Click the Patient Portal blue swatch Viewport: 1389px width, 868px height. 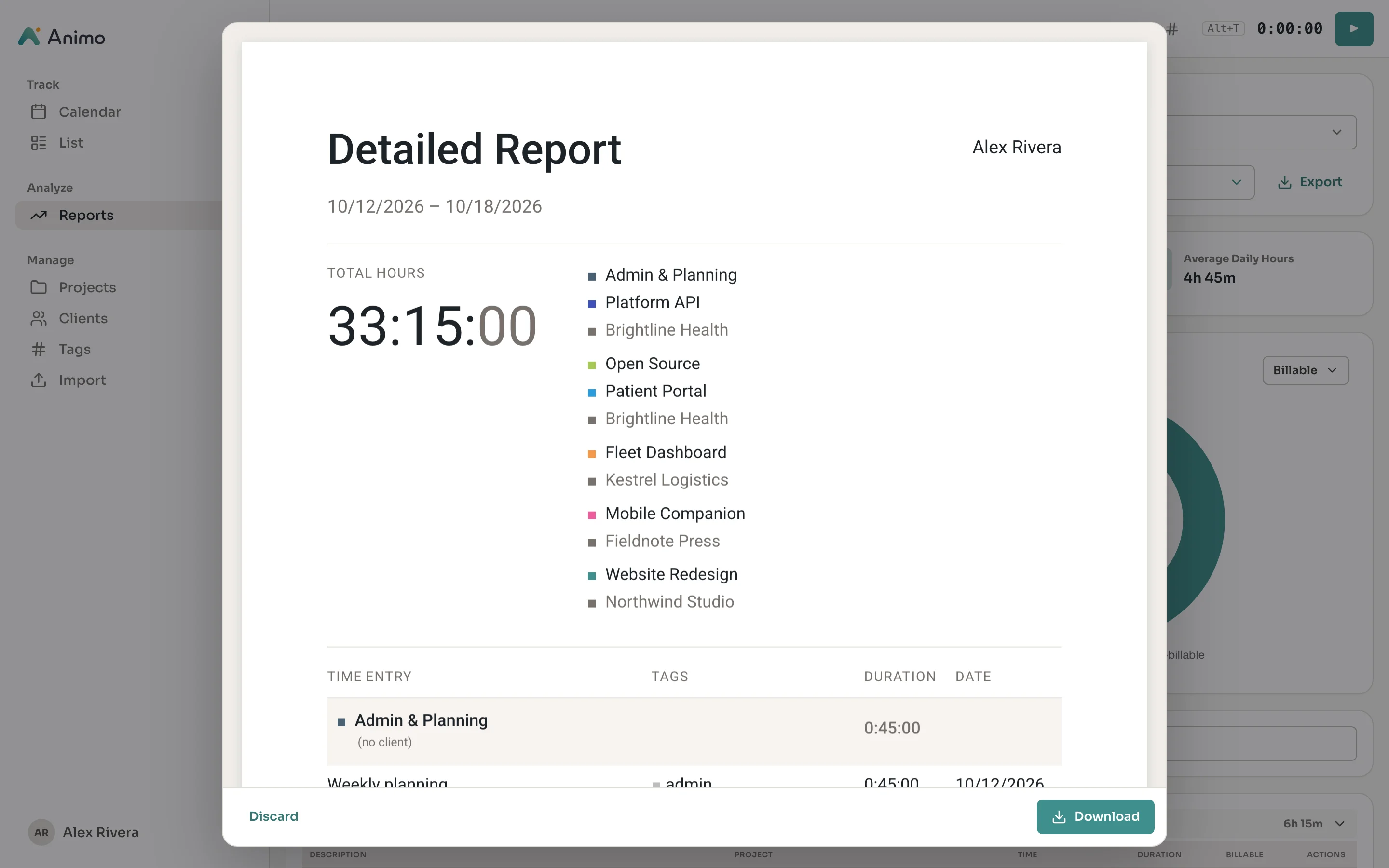coord(592,393)
